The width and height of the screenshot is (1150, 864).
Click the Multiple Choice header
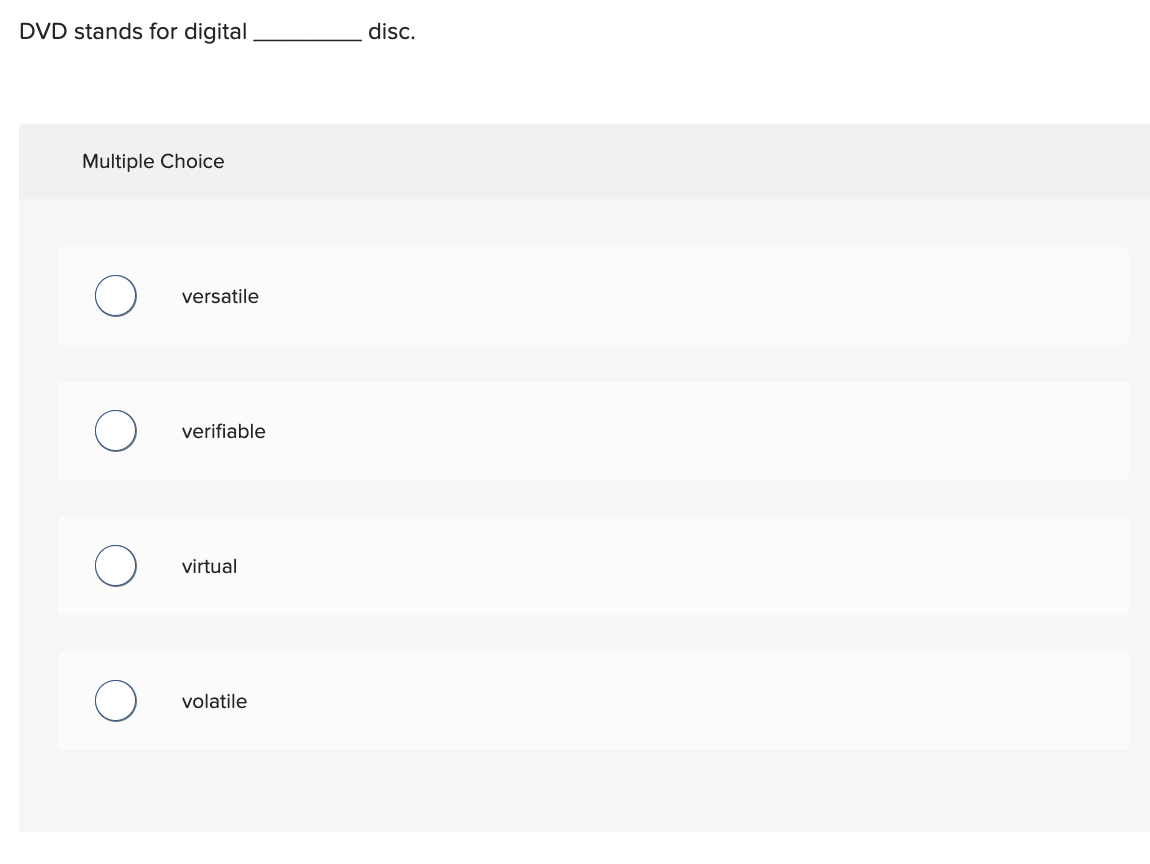pyautogui.click(x=153, y=161)
